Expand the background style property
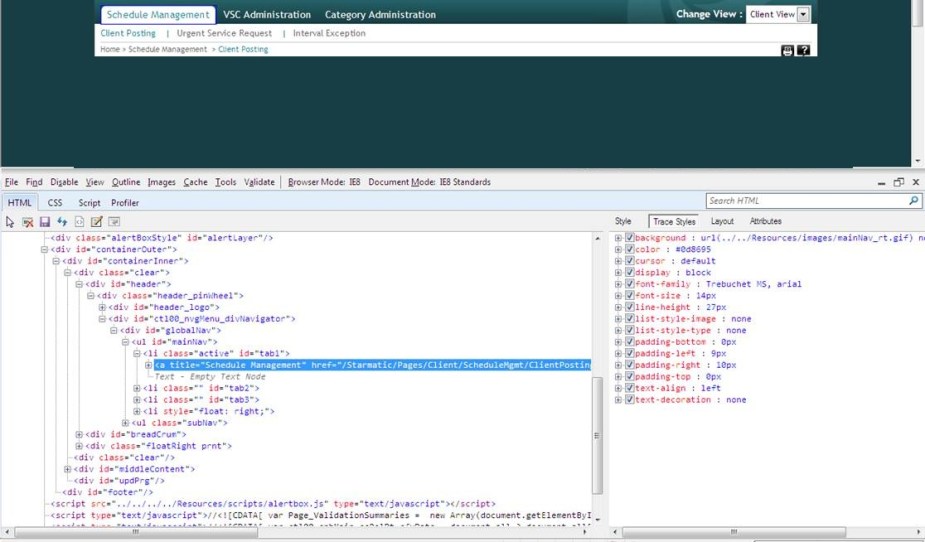This screenshot has width=925, height=542. coord(618,238)
